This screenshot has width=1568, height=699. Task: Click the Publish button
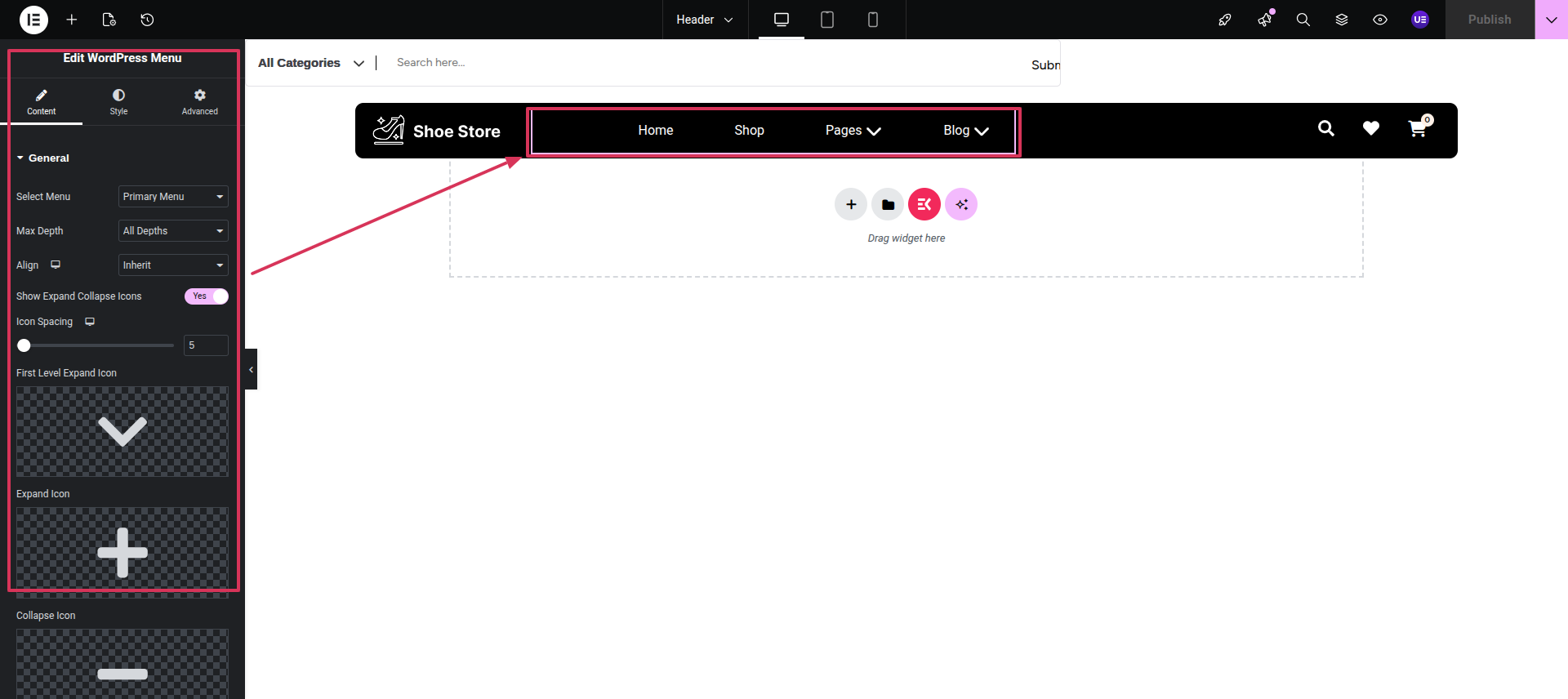coord(1489,20)
